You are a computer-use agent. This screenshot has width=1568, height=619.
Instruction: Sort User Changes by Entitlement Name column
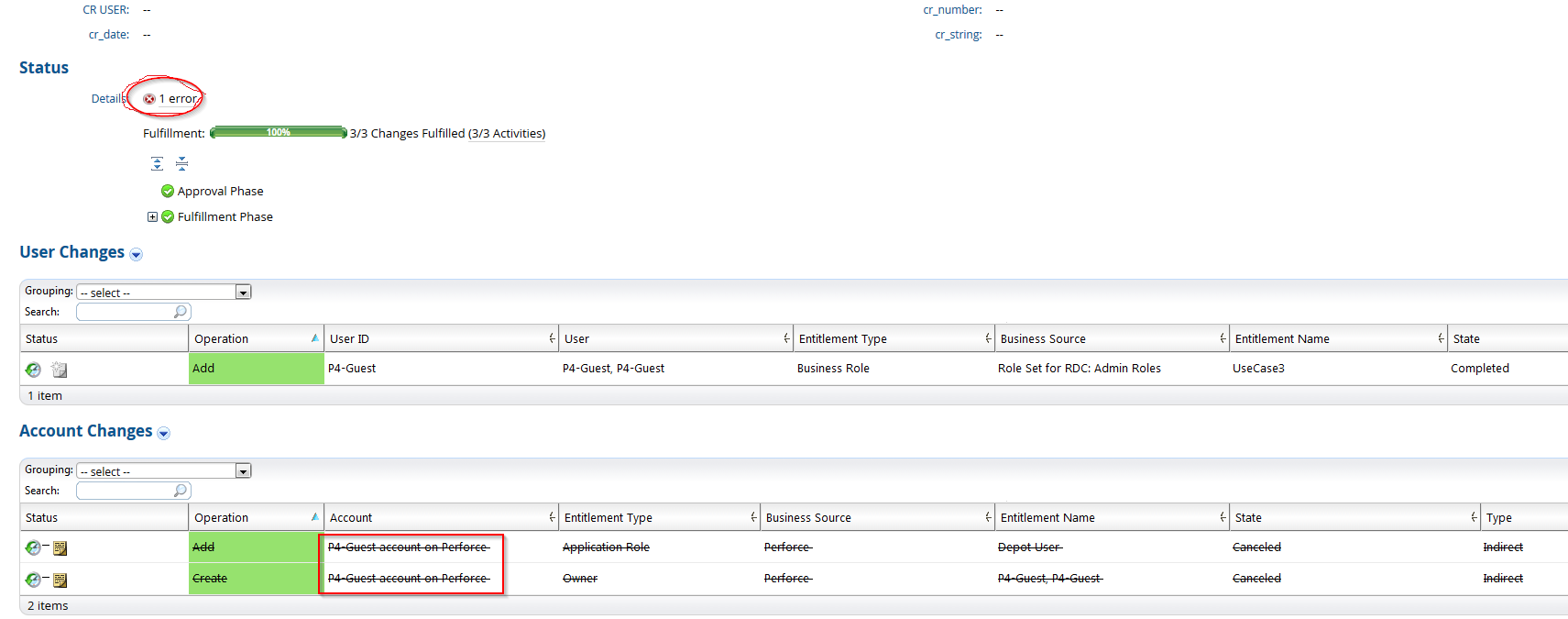1339,339
